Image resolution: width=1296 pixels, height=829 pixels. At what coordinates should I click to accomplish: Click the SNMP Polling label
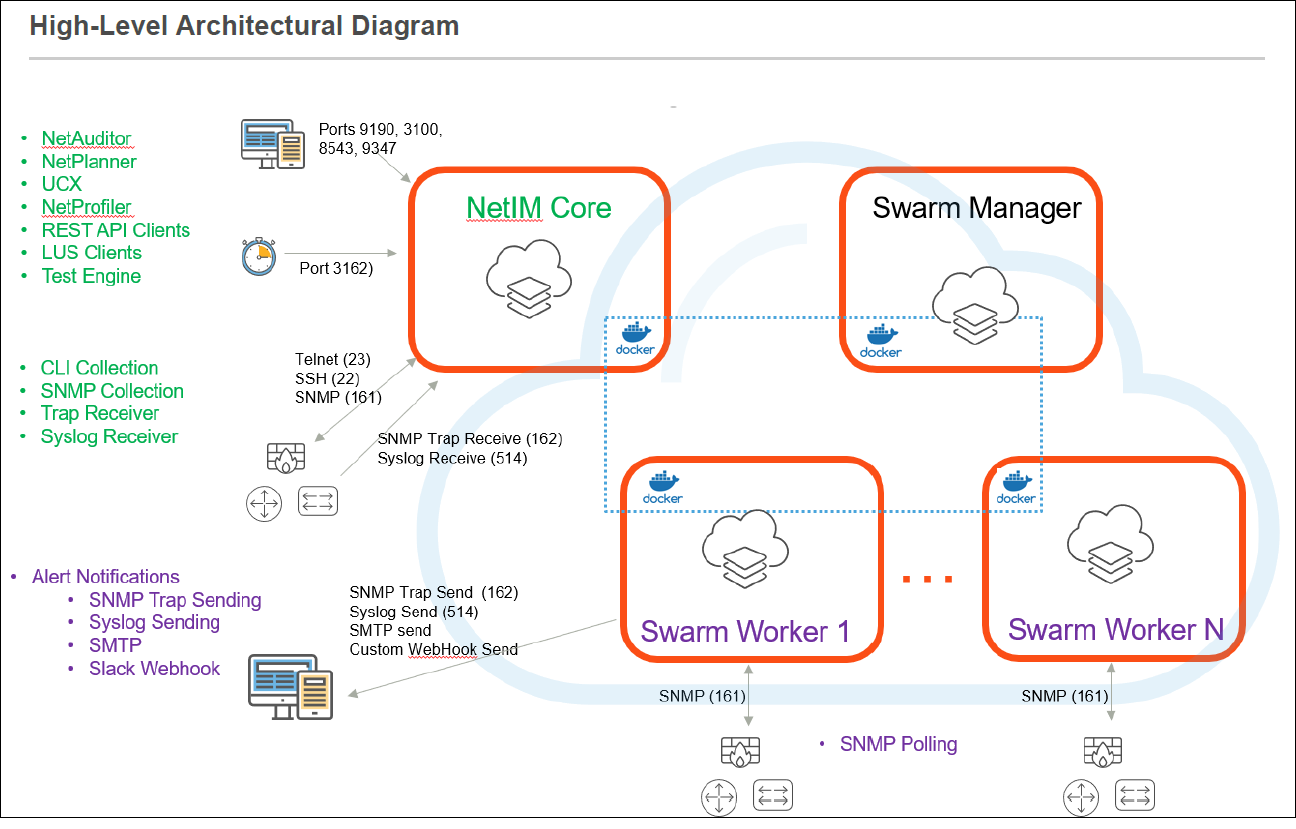898,744
